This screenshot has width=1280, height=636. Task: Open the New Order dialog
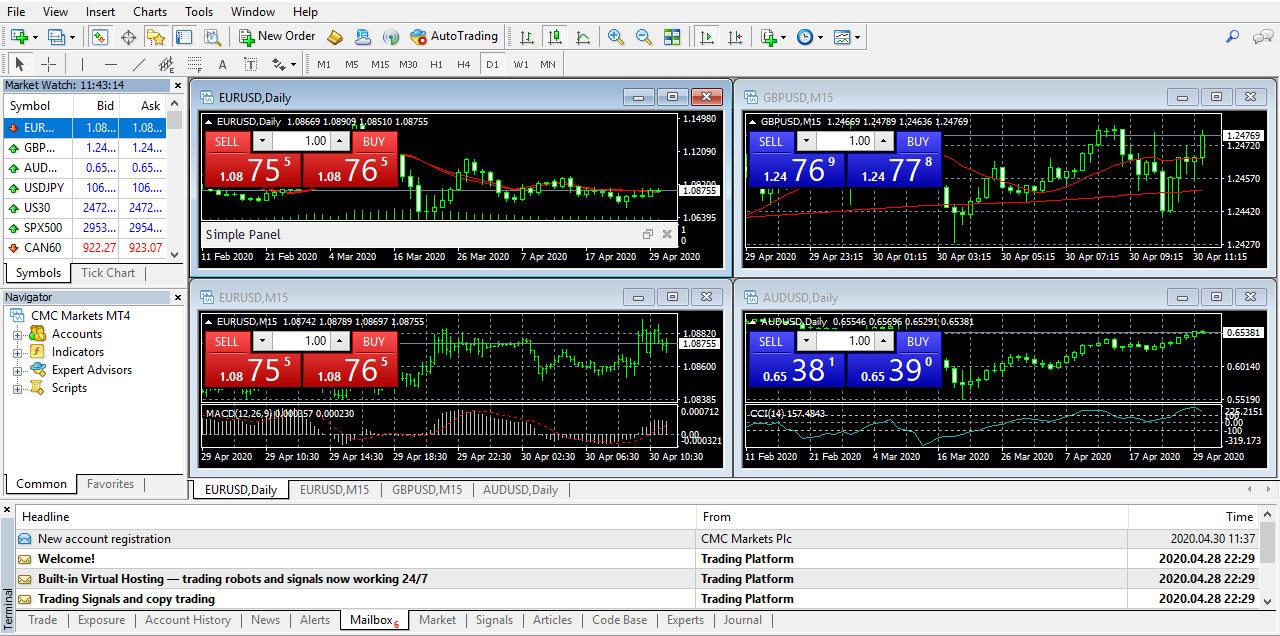point(277,37)
